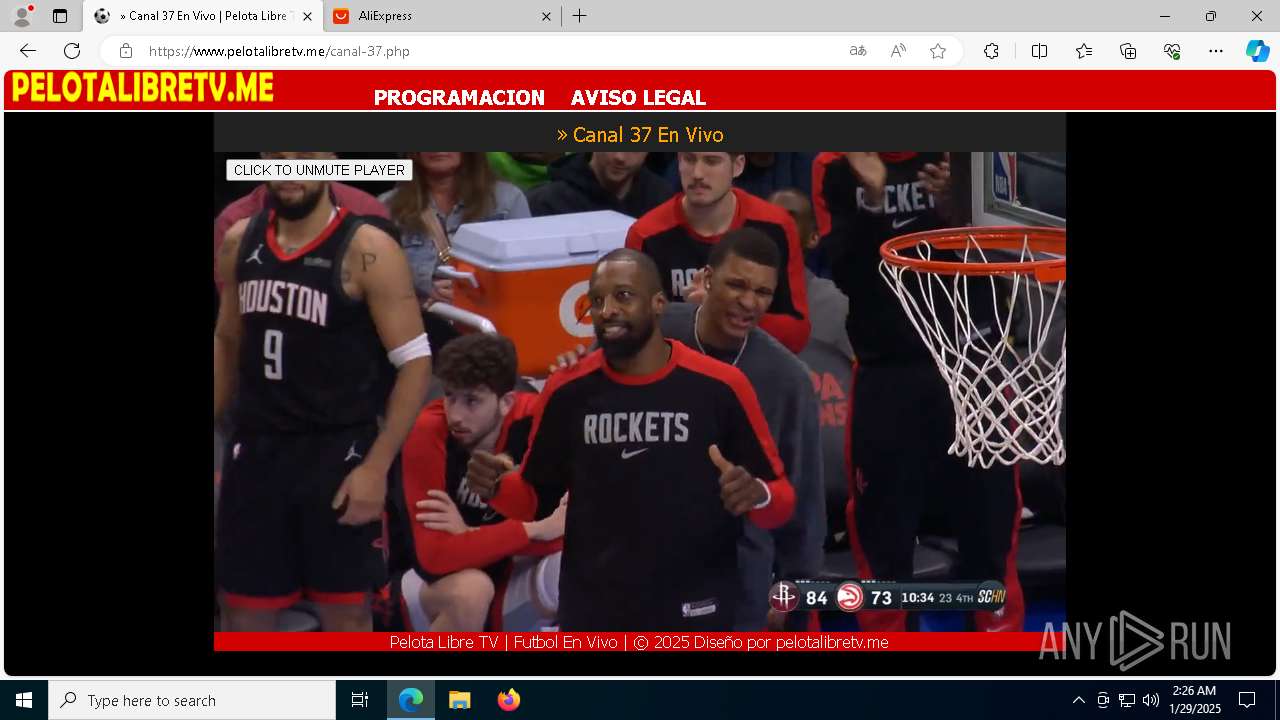Open the clock and calendar flyout
Viewport: 1280px width, 720px height.
tap(1195, 700)
